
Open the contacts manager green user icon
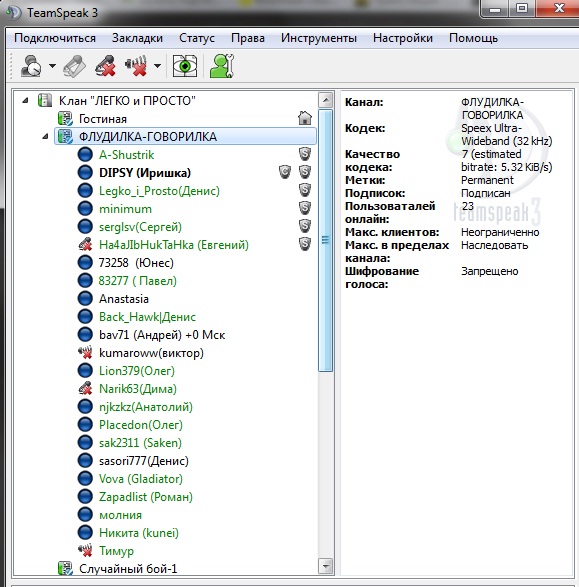[x=222, y=66]
